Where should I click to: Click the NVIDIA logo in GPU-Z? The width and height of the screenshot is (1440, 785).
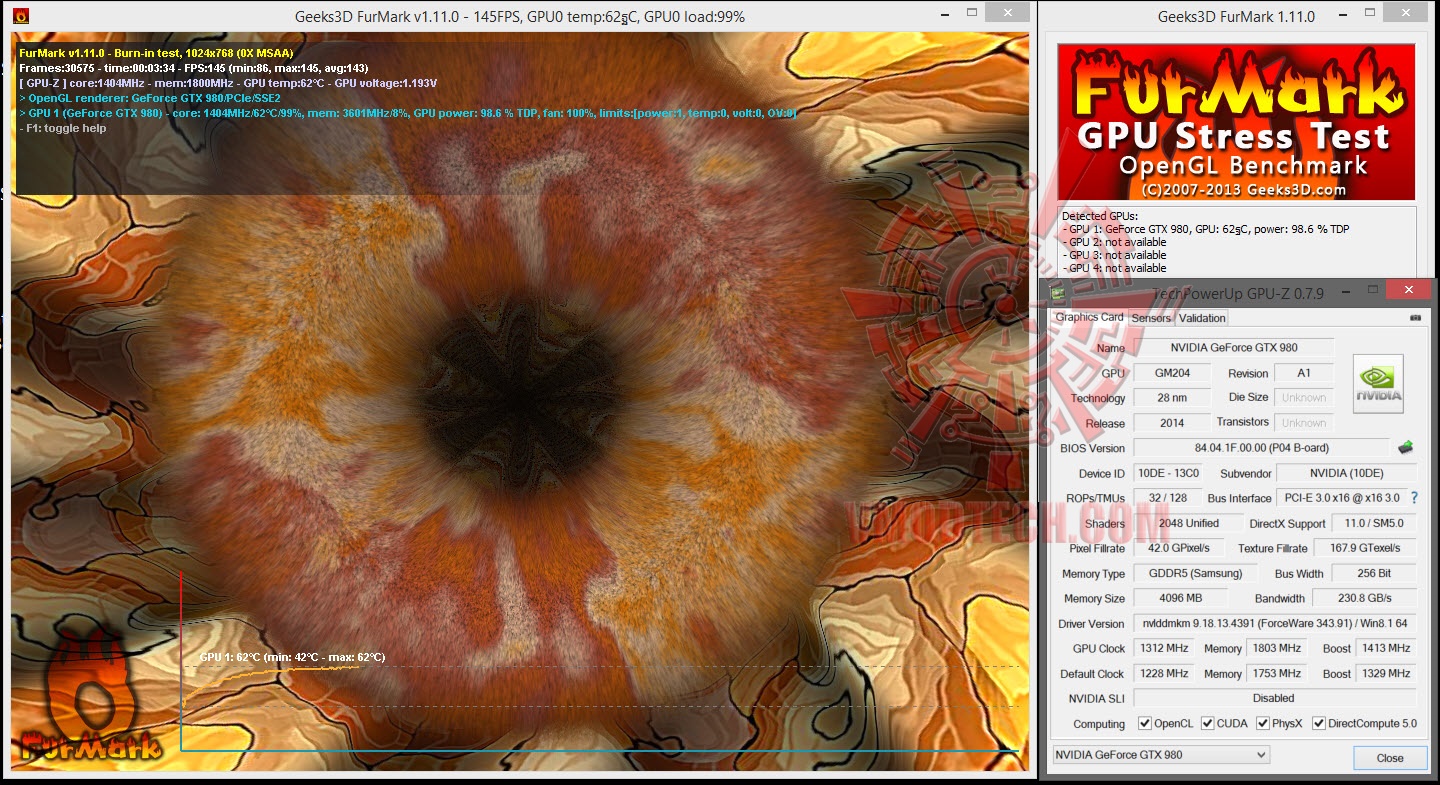(x=1378, y=384)
